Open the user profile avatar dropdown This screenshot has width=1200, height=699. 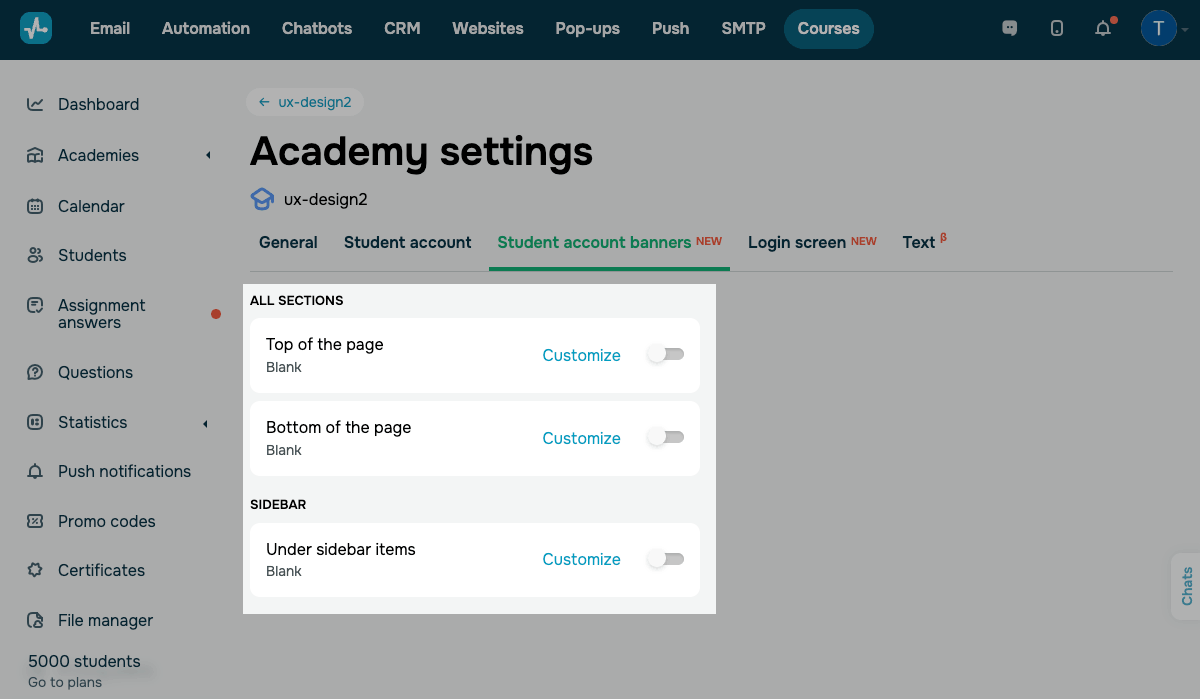point(1160,29)
